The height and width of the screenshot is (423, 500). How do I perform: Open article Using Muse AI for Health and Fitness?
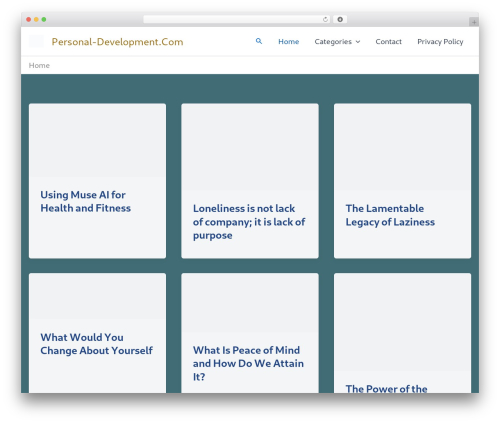tap(85, 201)
